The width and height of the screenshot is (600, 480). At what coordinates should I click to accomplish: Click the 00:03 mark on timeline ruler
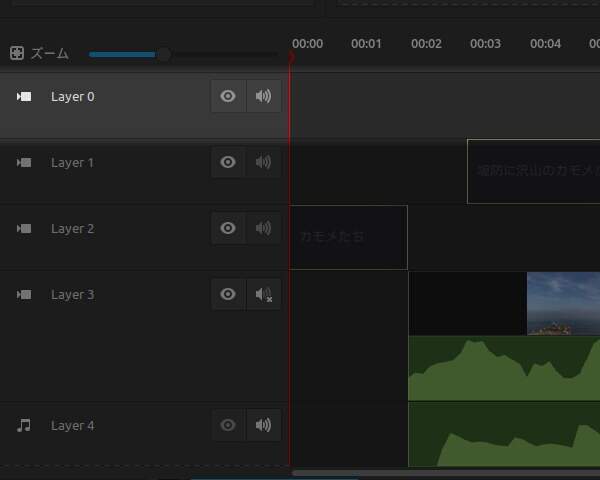click(x=485, y=44)
